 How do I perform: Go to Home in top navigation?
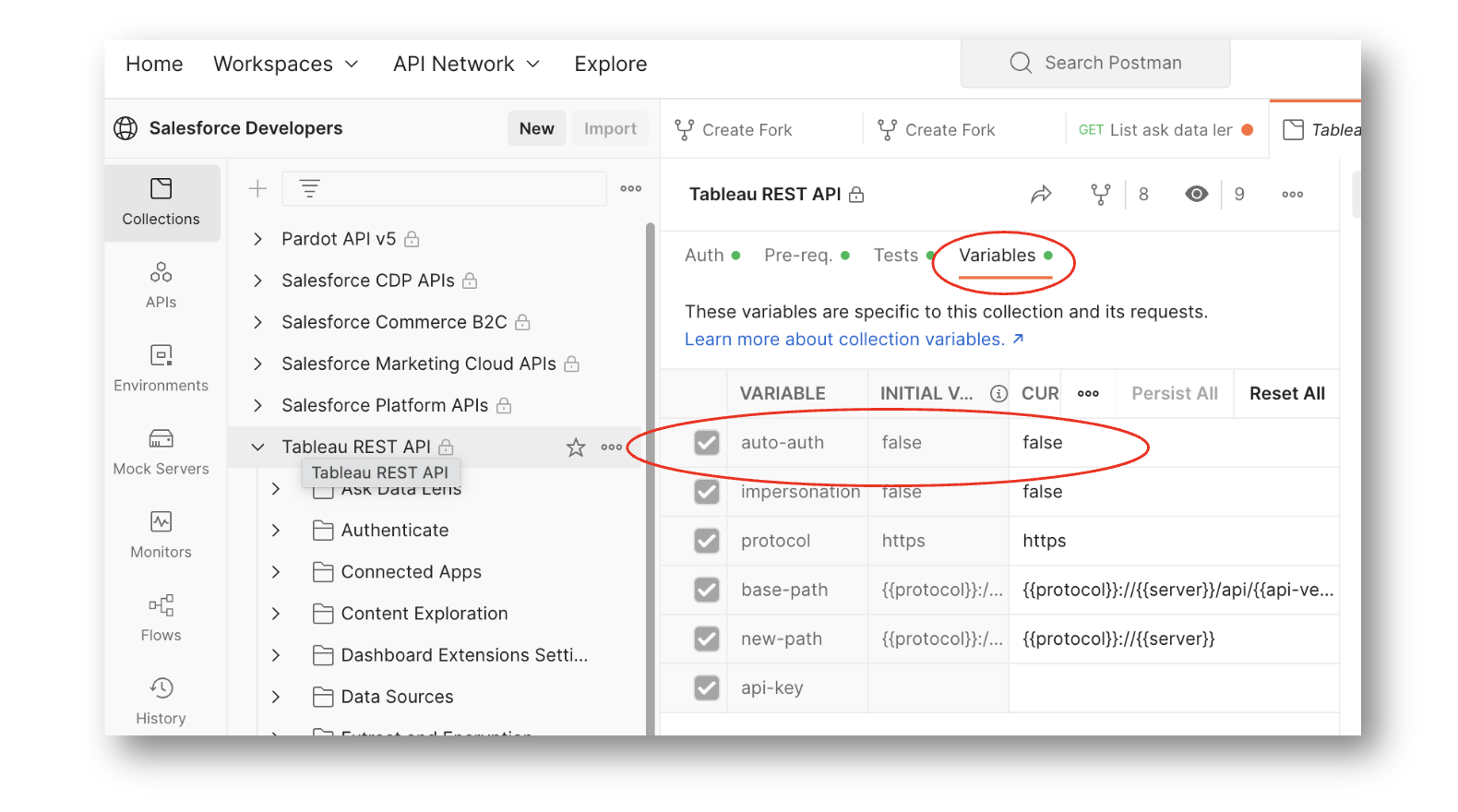coord(154,64)
